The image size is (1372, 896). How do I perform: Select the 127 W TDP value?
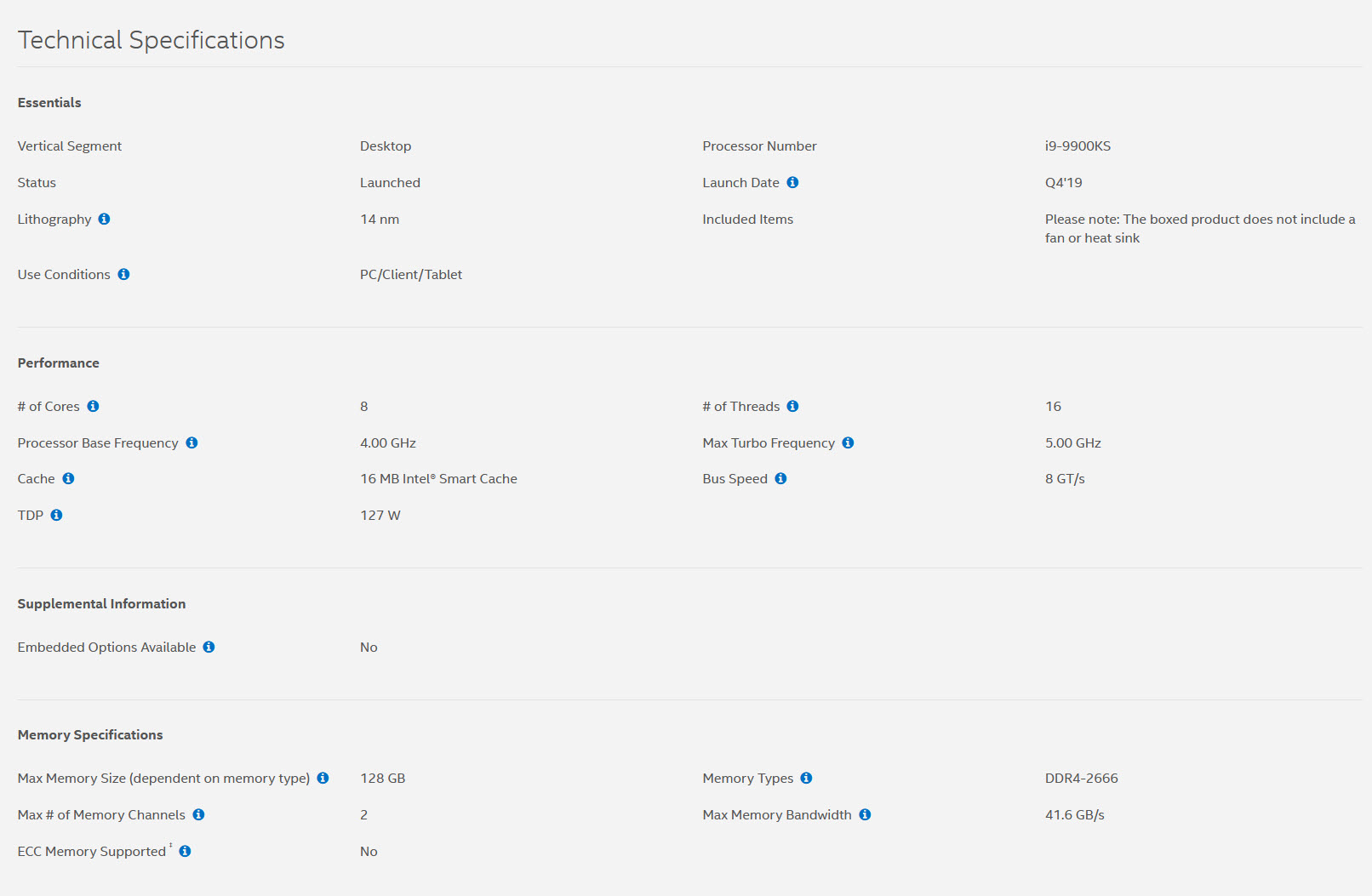coord(380,515)
